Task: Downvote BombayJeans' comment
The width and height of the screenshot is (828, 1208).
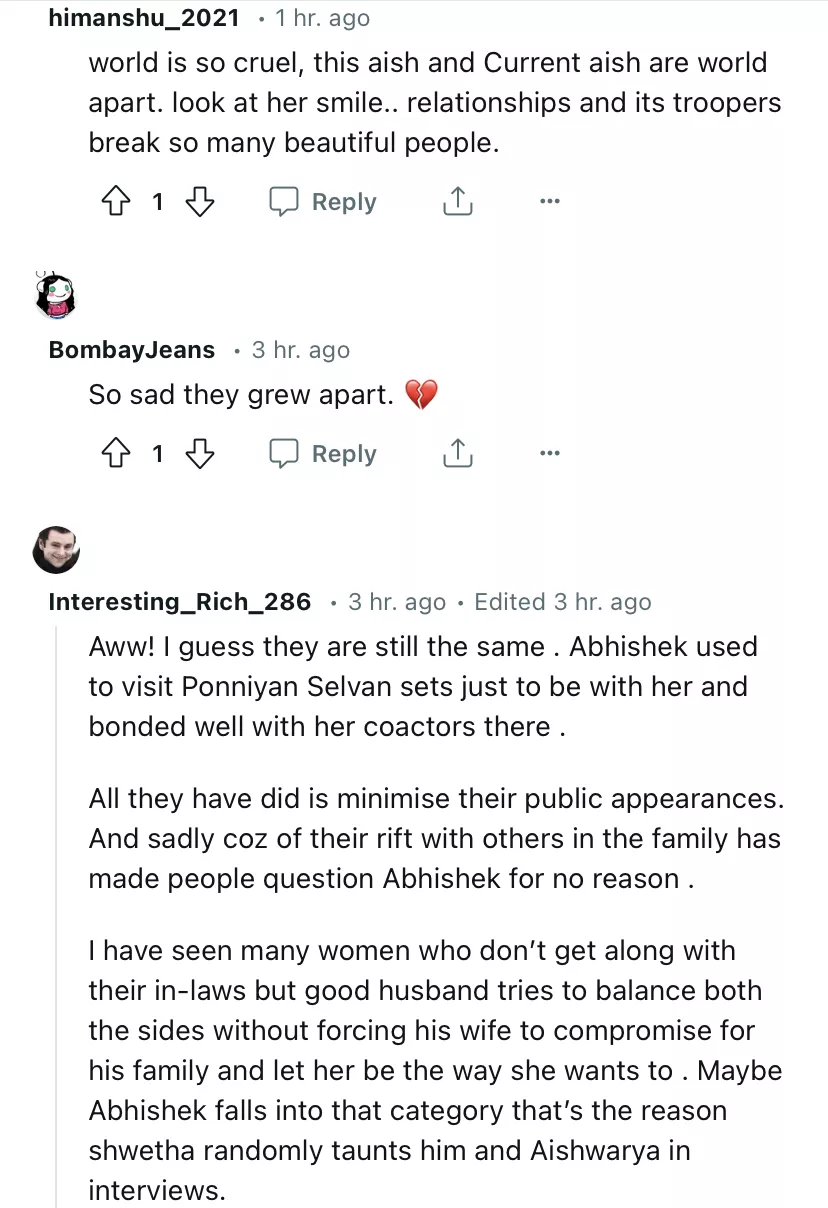Action: 201,454
